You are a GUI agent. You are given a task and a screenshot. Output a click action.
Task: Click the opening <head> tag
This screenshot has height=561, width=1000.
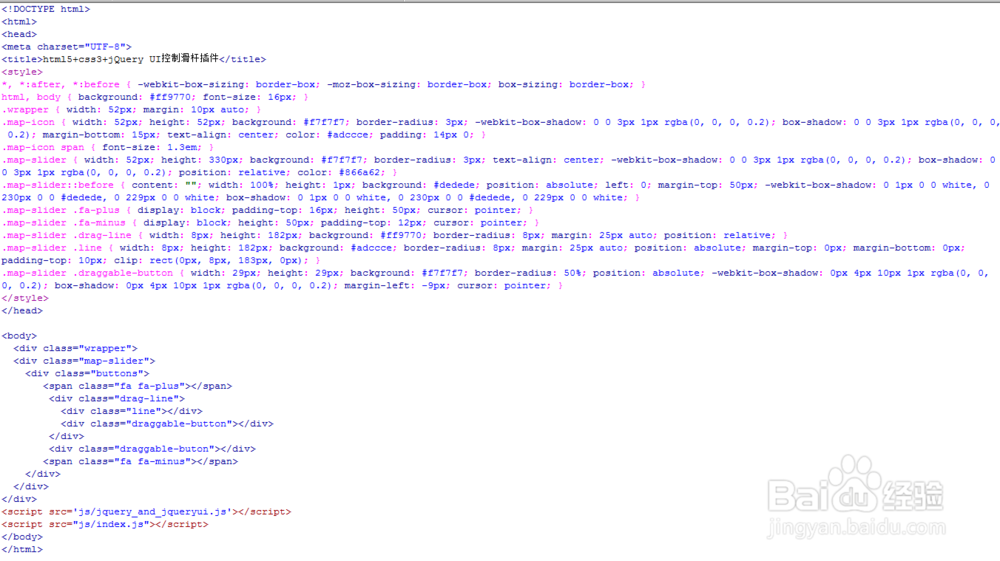click(19, 34)
